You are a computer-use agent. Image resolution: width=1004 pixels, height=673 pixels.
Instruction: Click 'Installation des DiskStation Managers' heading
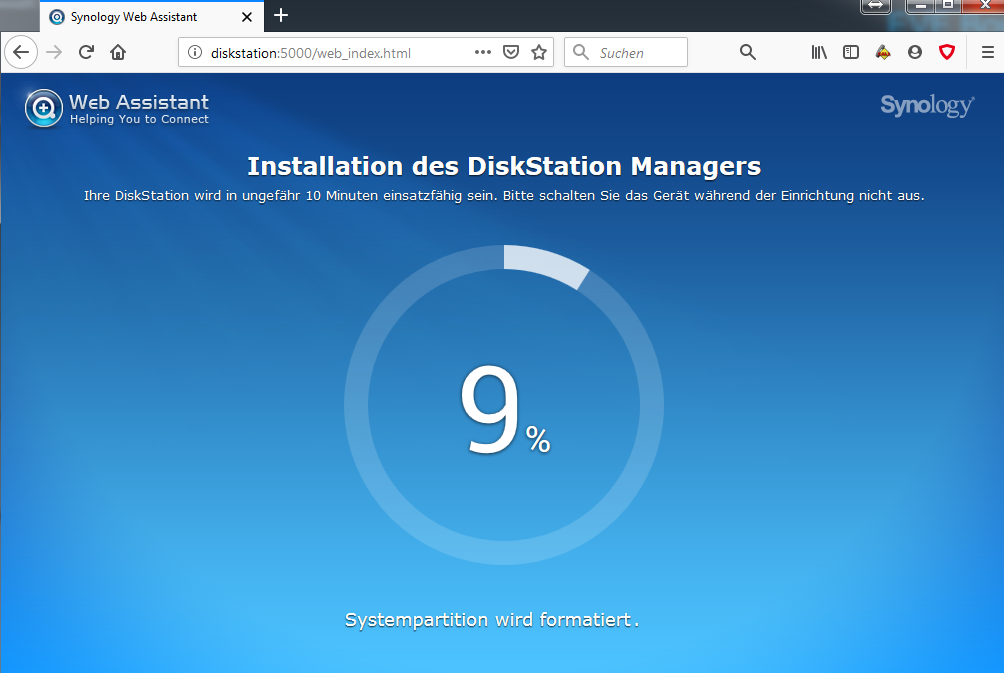504,166
